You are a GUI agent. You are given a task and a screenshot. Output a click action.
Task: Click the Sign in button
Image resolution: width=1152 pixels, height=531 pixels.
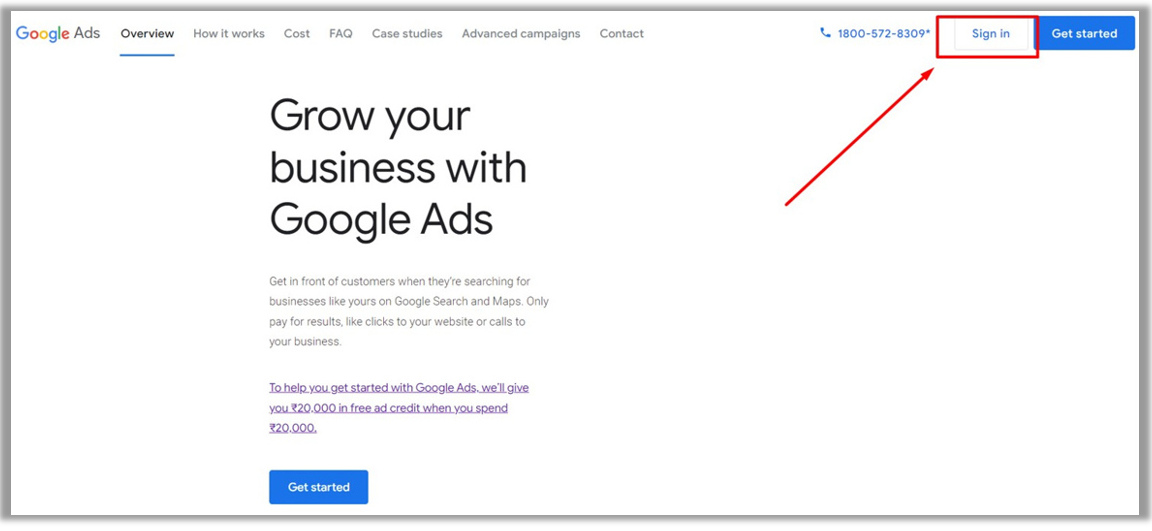coord(990,34)
